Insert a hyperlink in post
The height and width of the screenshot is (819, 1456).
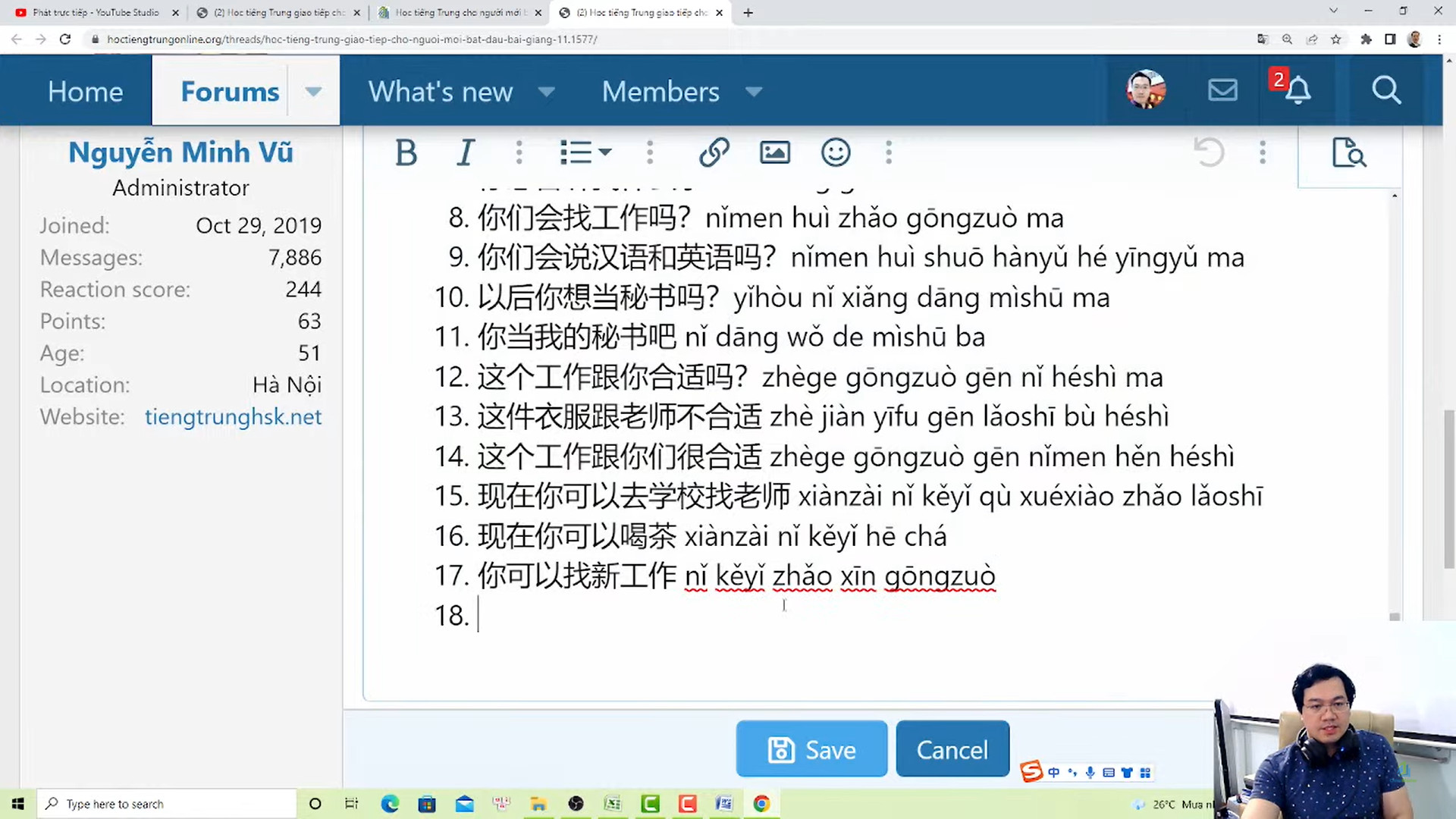pos(714,152)
